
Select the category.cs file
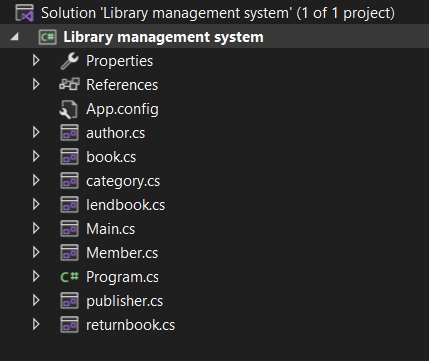tap(123, 181)
